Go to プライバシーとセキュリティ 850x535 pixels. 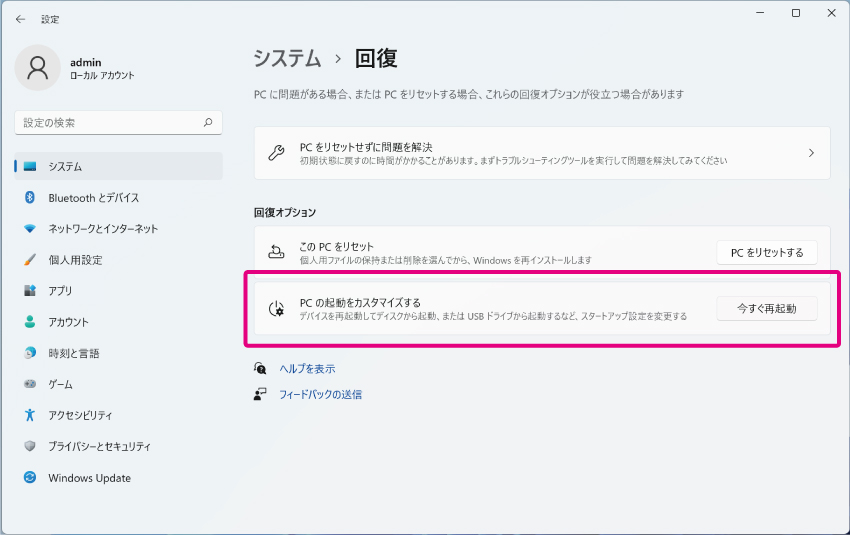click(x=118, y=446)
